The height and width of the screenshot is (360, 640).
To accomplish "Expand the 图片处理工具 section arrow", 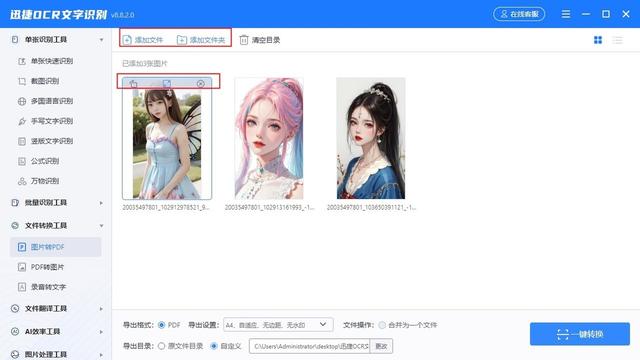I will [101, 355].
